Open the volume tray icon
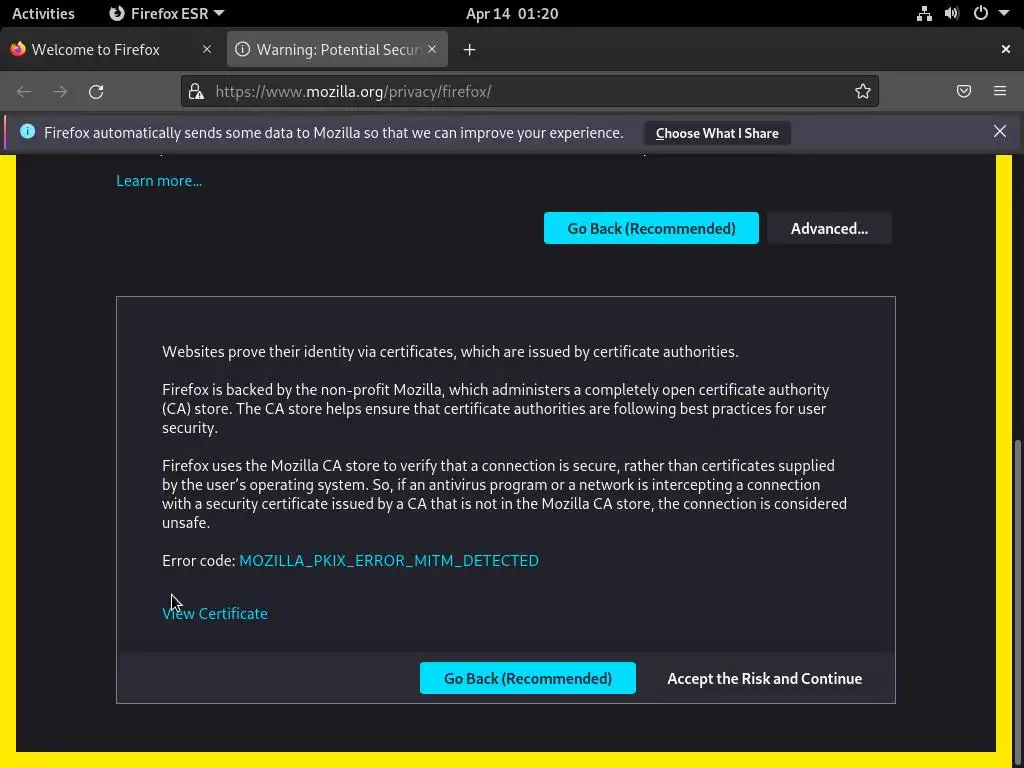 pos(952,13)
